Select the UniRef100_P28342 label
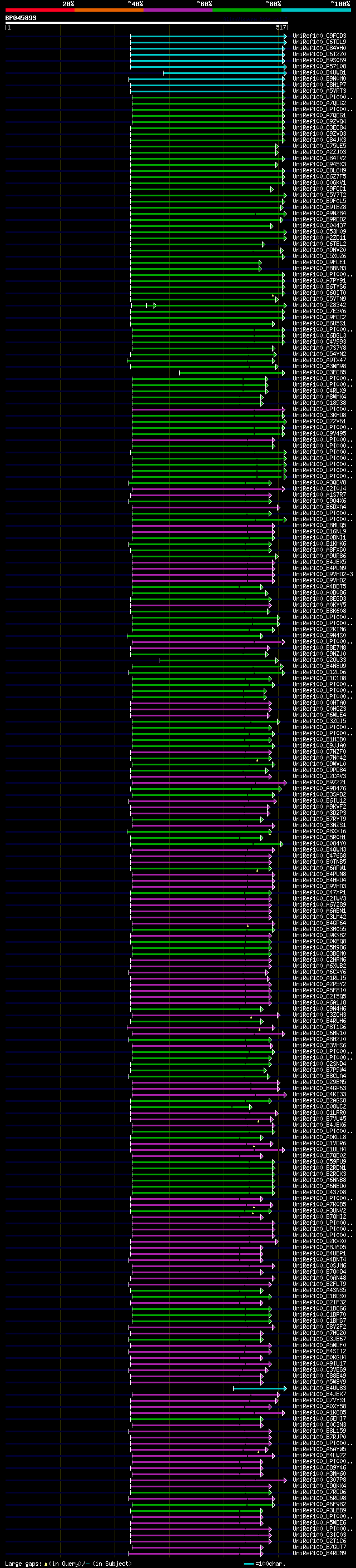The height and width of the screenshot is (1568, 356). click(x=319, y=305)
